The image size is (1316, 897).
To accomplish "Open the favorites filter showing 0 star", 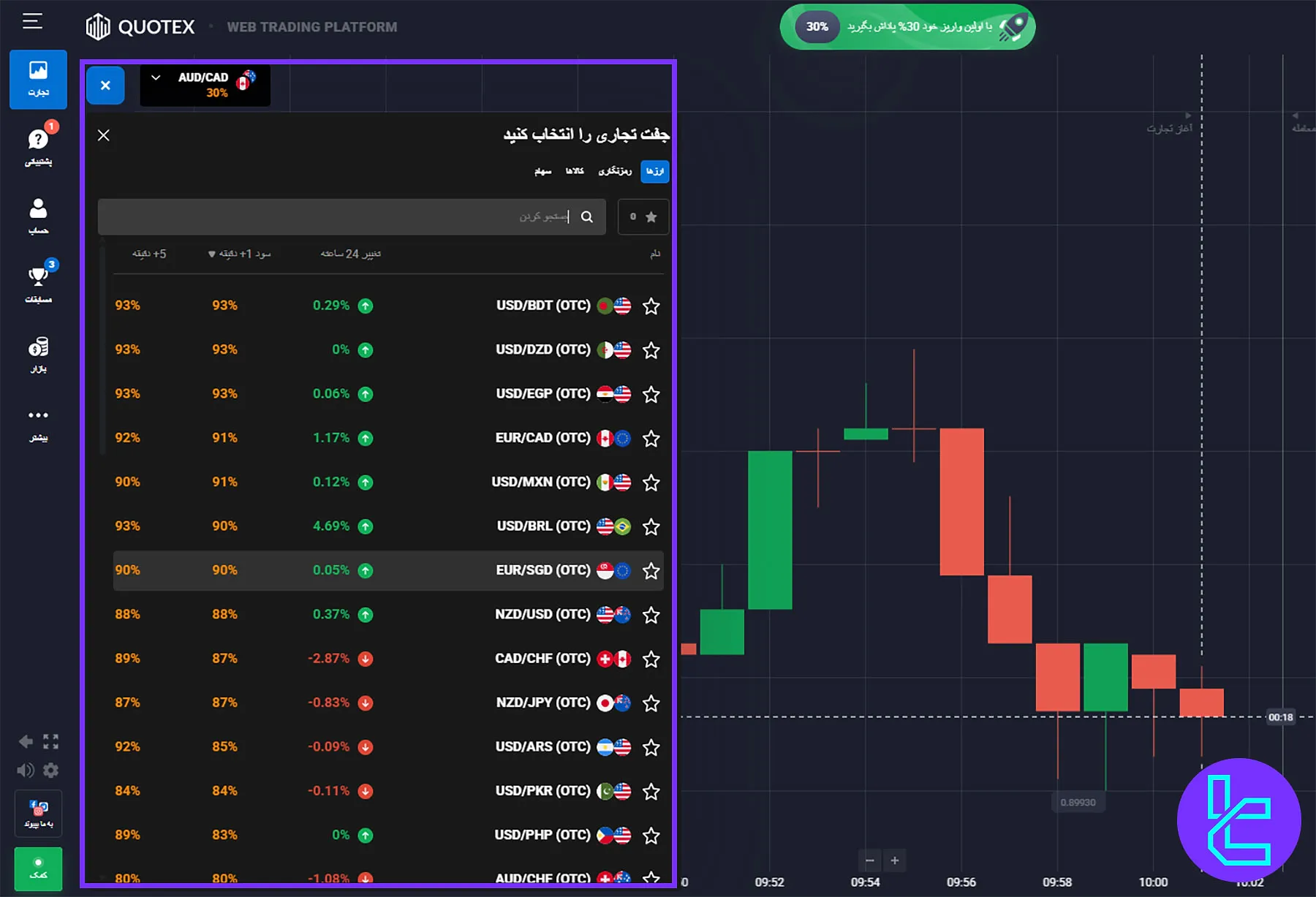I will 643,217.
